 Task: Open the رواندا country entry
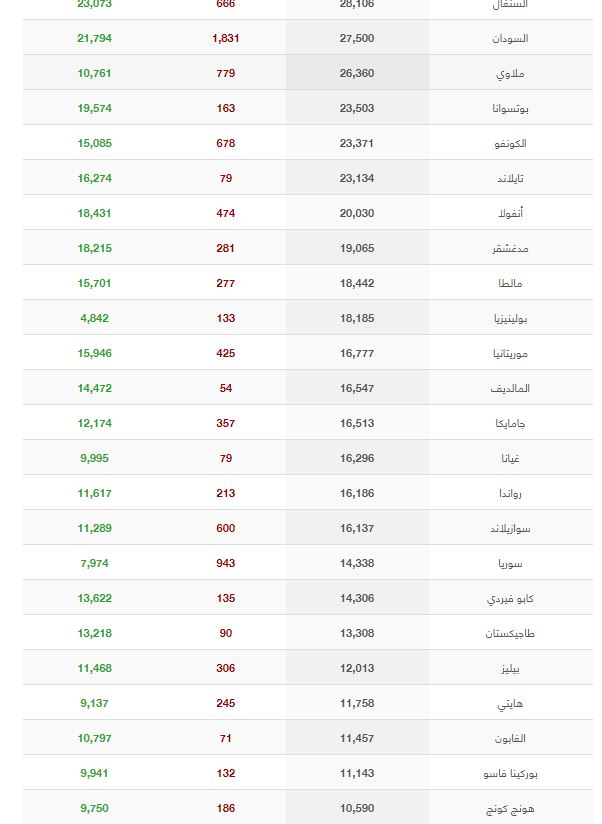pos(510,493)
